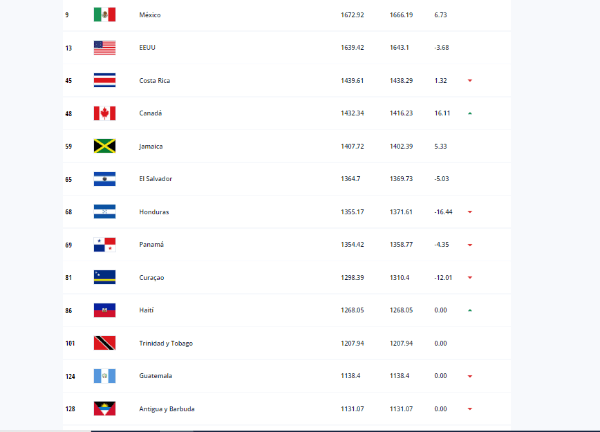
Task: Click the red down arrow for Honduras
Action: 470,212
